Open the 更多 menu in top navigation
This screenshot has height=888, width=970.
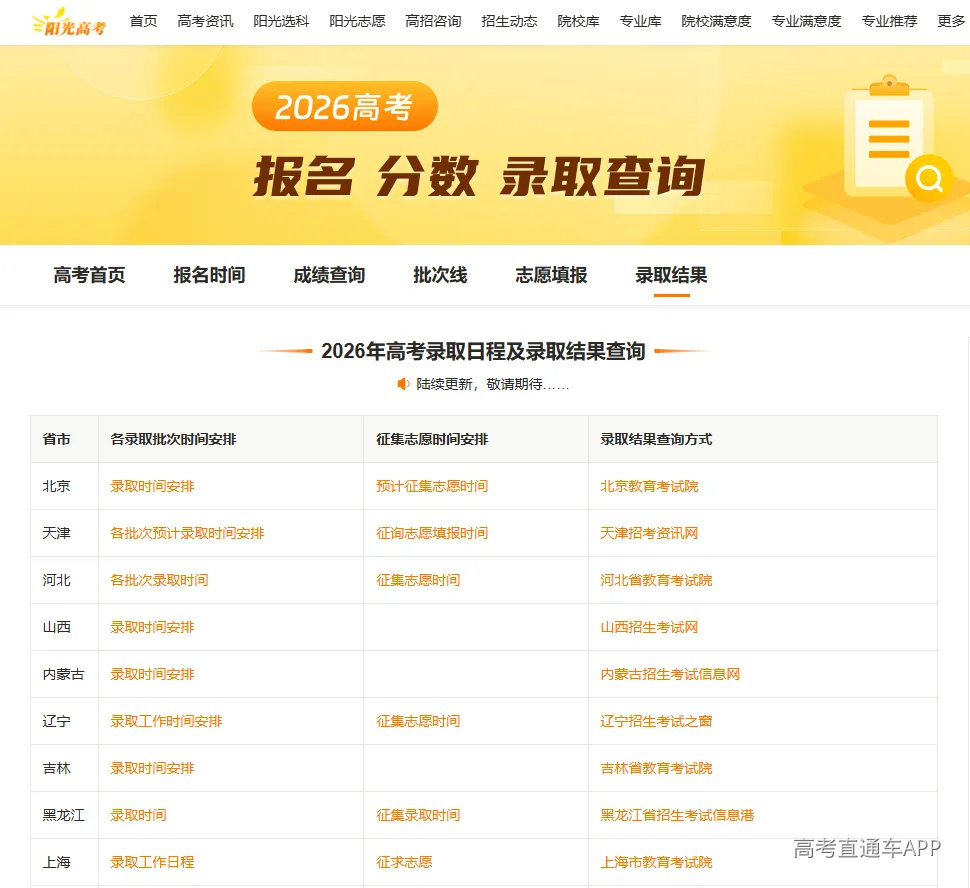951,22
